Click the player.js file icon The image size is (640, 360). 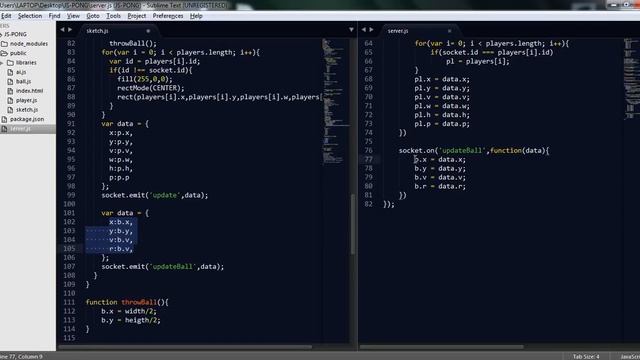coord(10,100)
